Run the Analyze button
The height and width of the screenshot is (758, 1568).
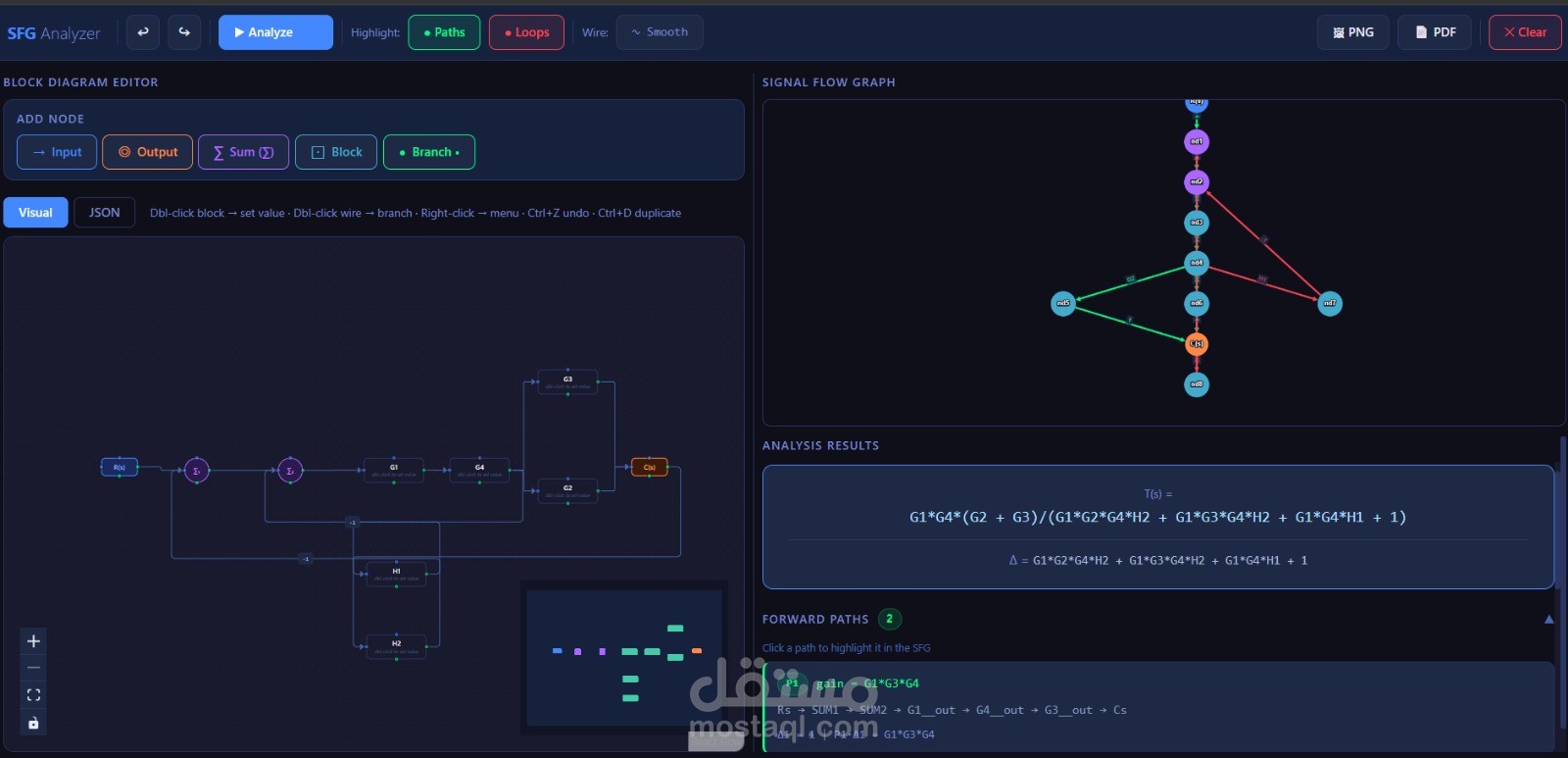coord(275,32)
